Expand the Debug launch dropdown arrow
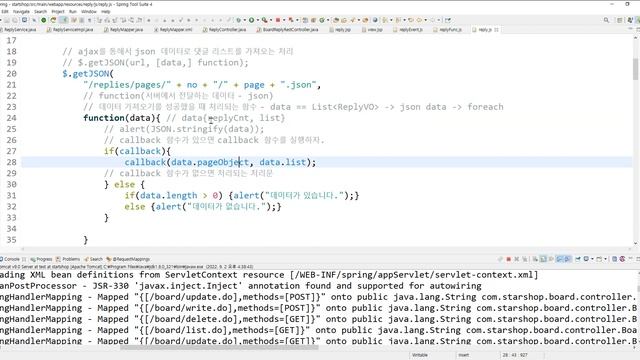The width and height of the screenshot is (640, 360). [x=244, y=20]
